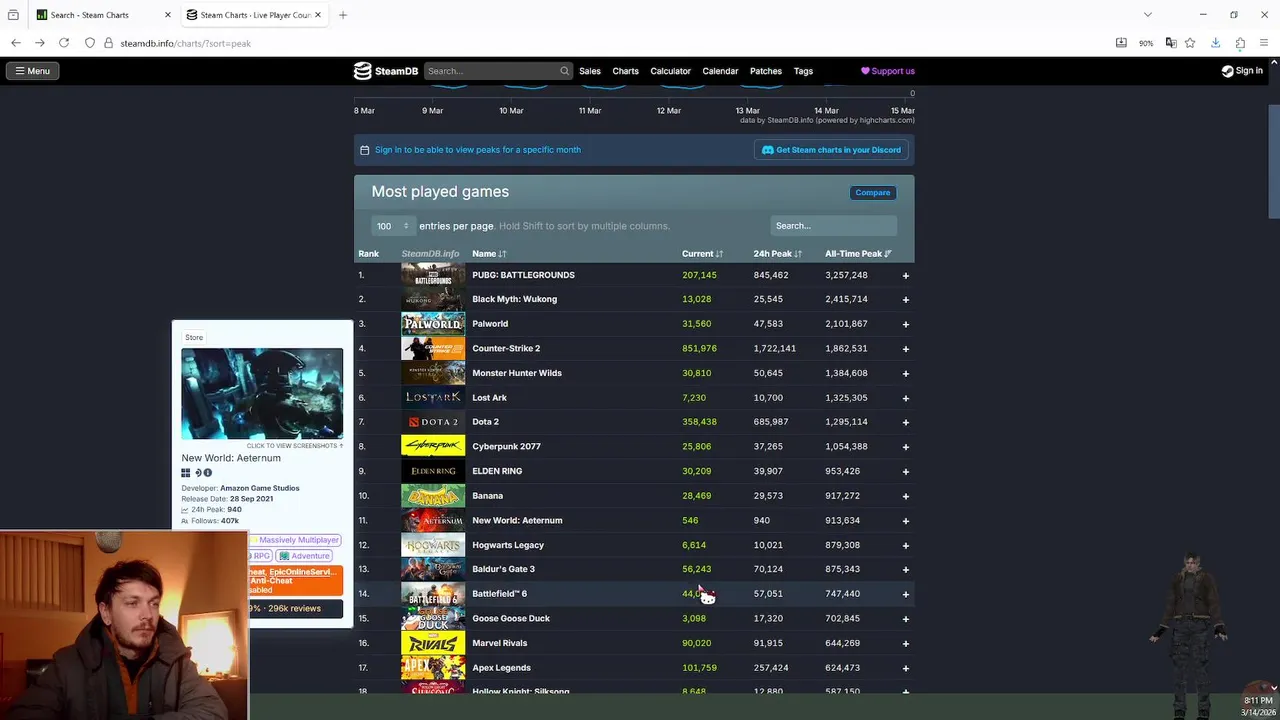
Task: Expand the PUBG: BATTLEGROUNDS row plus icon
Action: [x=905, y=275]
